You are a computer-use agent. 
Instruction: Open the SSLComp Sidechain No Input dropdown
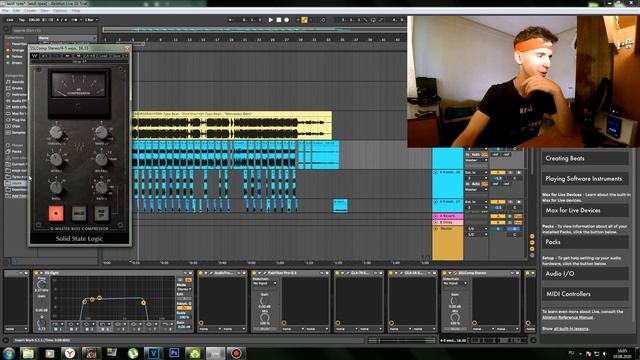[455, 283]
